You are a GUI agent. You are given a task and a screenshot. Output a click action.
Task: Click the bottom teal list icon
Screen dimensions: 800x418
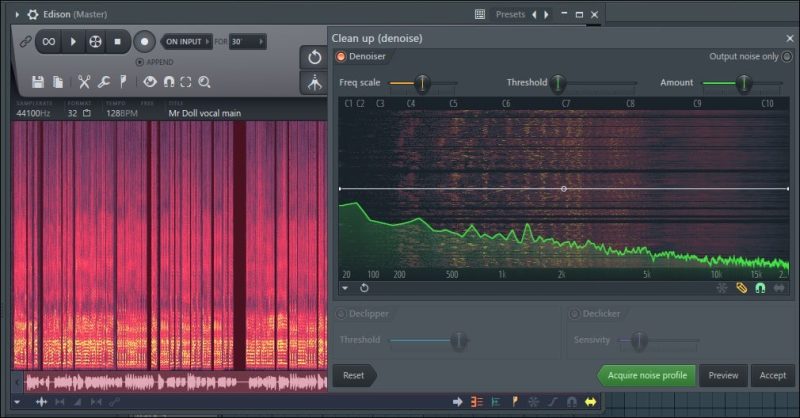click(495, 402)
